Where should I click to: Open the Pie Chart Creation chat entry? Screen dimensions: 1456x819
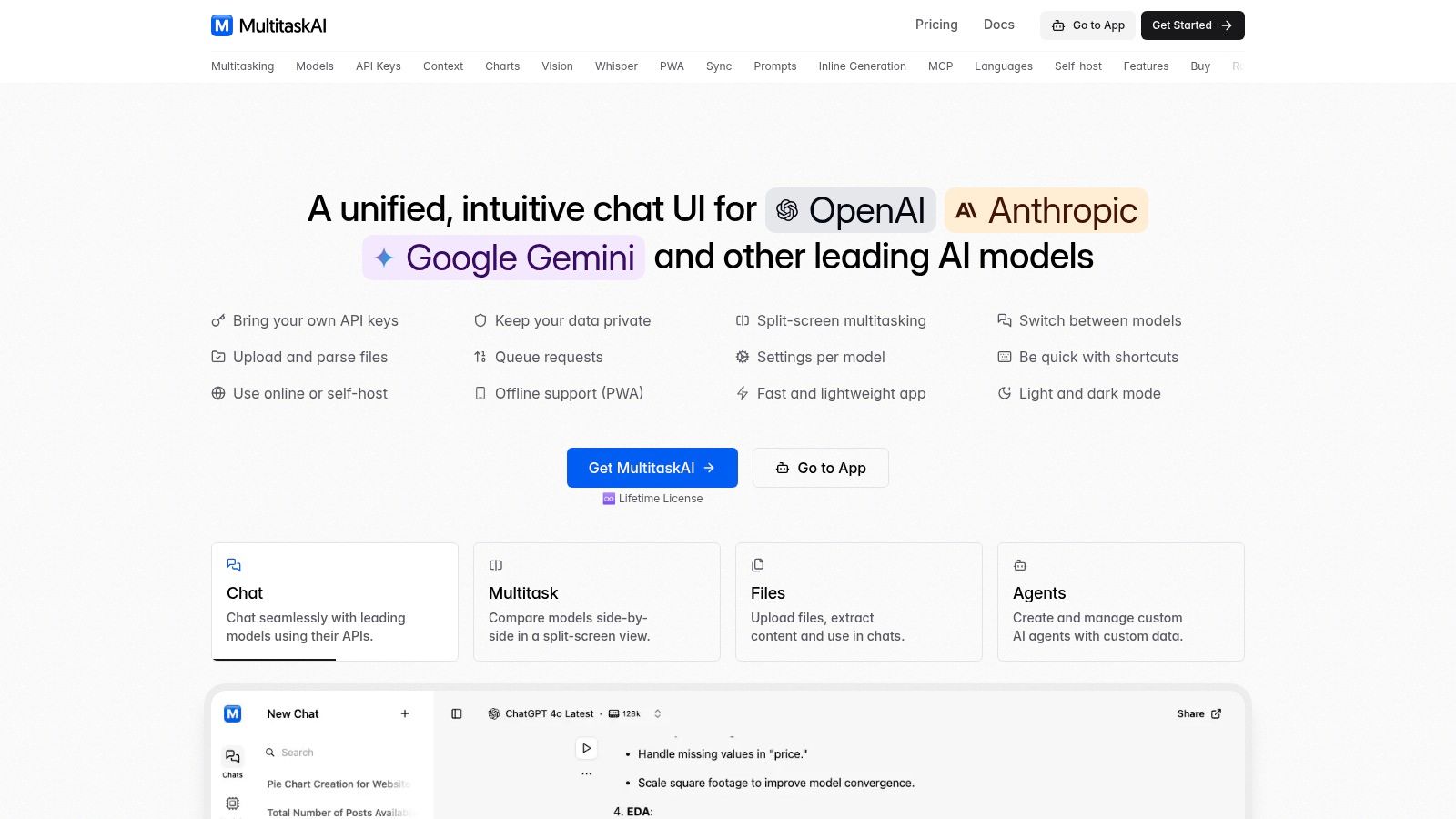(339, 784)
